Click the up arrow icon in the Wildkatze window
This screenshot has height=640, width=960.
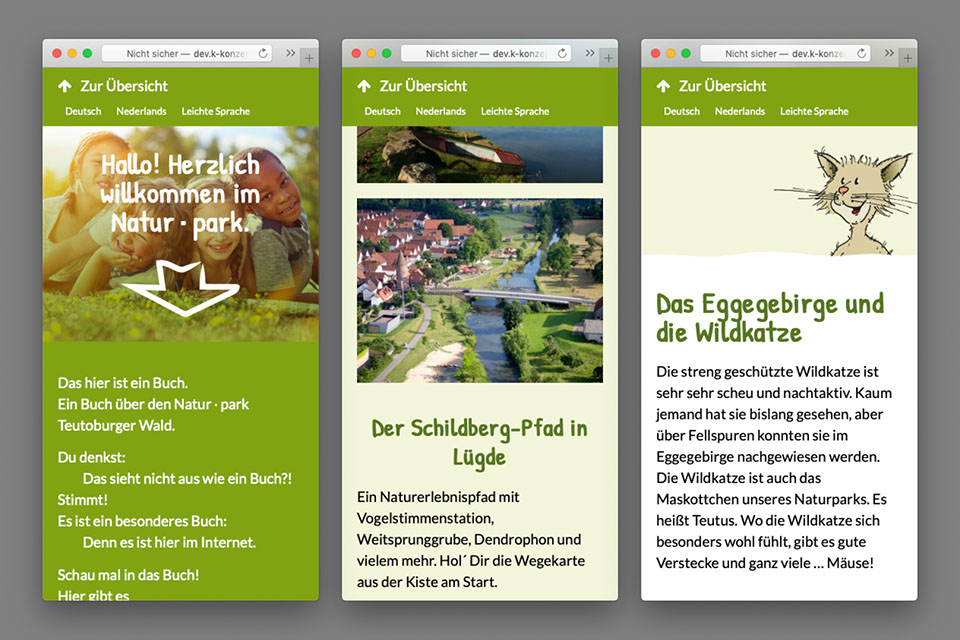663,86
